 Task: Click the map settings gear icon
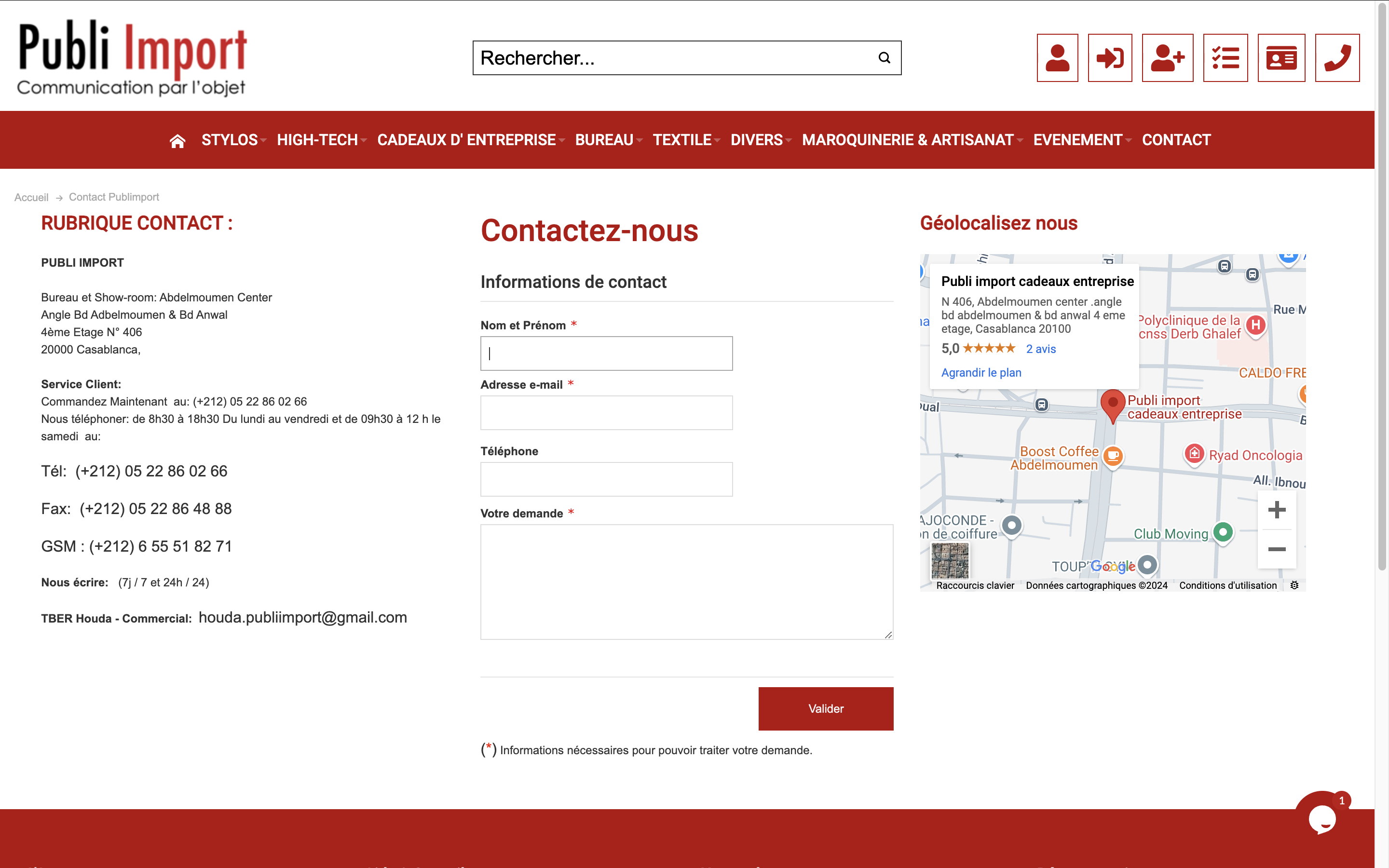pos(1294,585)
